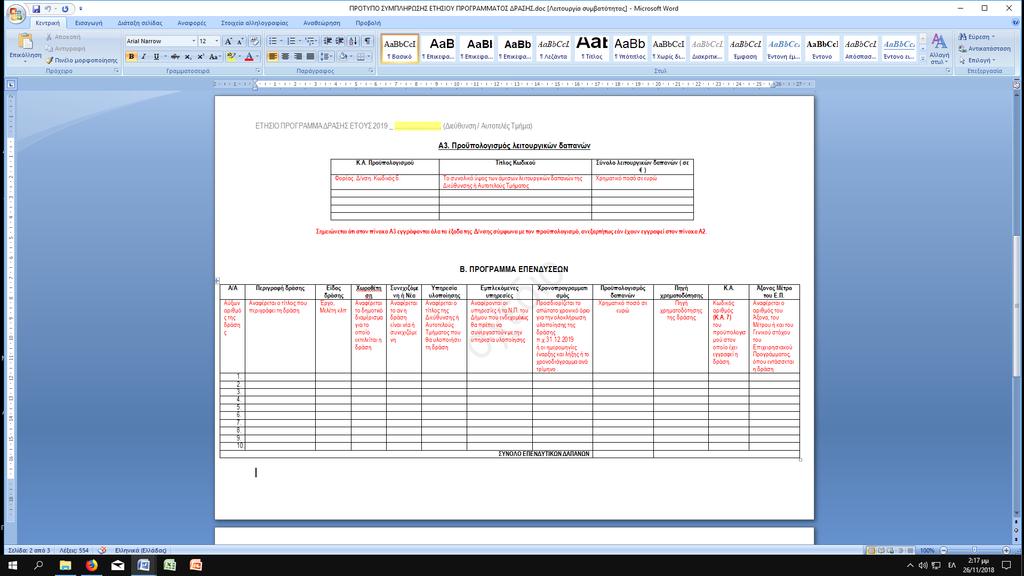
Task: Apply the Βασικό (Normal) style
Action: pos(400,48)
